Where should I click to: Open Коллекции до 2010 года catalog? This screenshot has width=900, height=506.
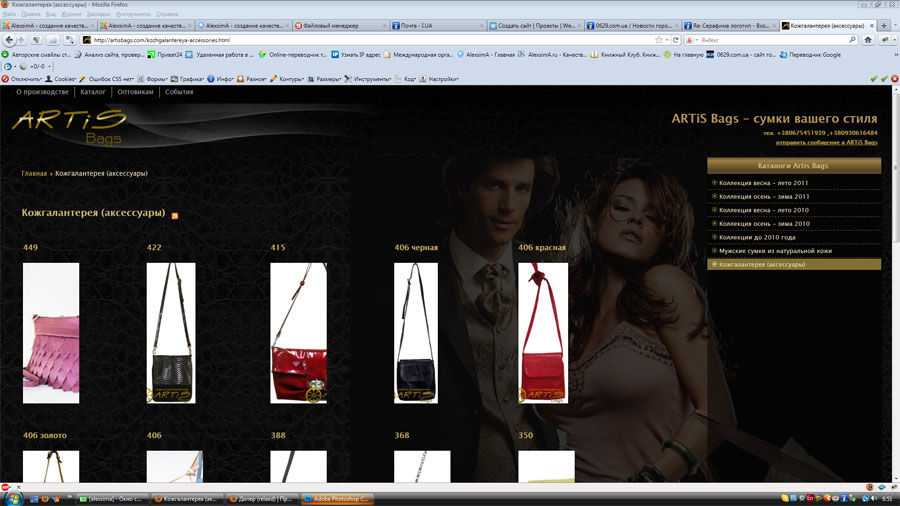[x=757, y=238]
